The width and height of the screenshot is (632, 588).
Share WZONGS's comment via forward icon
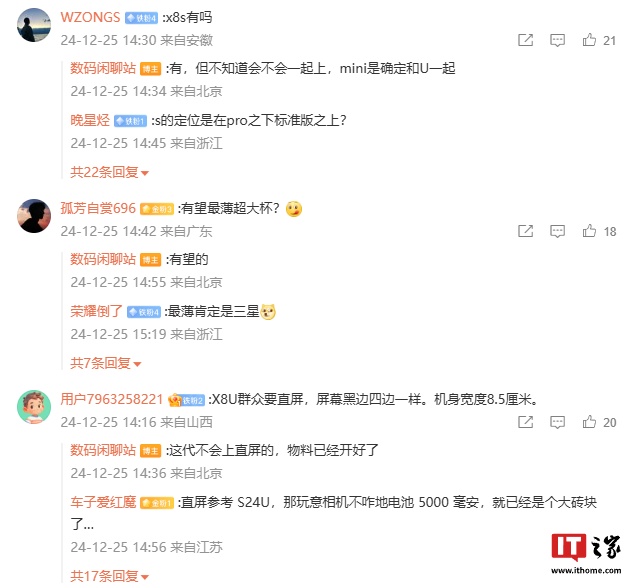coord(526,40)
